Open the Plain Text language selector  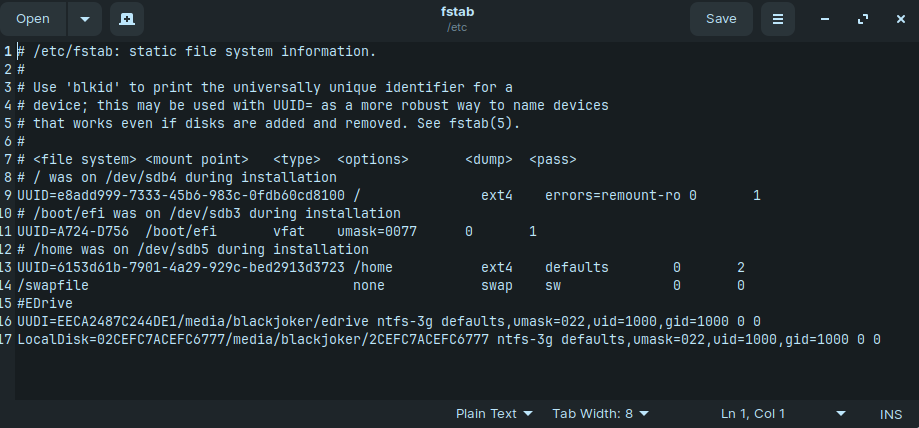pyautogui.click(x=494, y=413)
